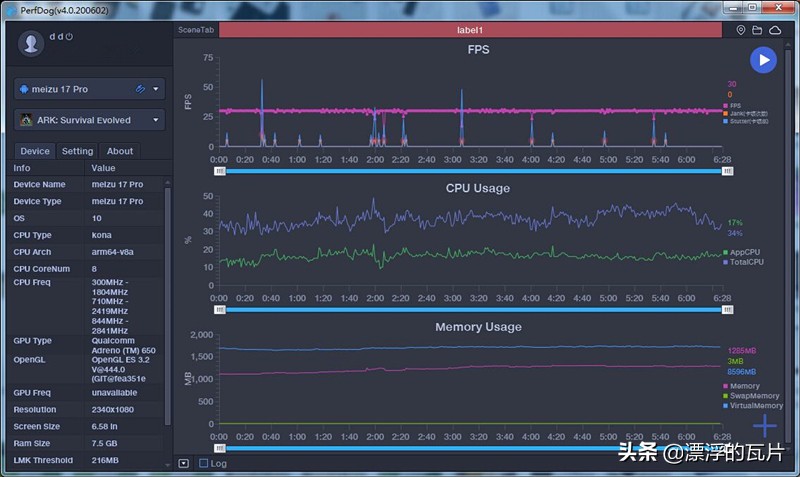This screenshot has height=477, width=800.
Task: Toggle the TotalCPU legend series
Action: [x=743, y=262]
